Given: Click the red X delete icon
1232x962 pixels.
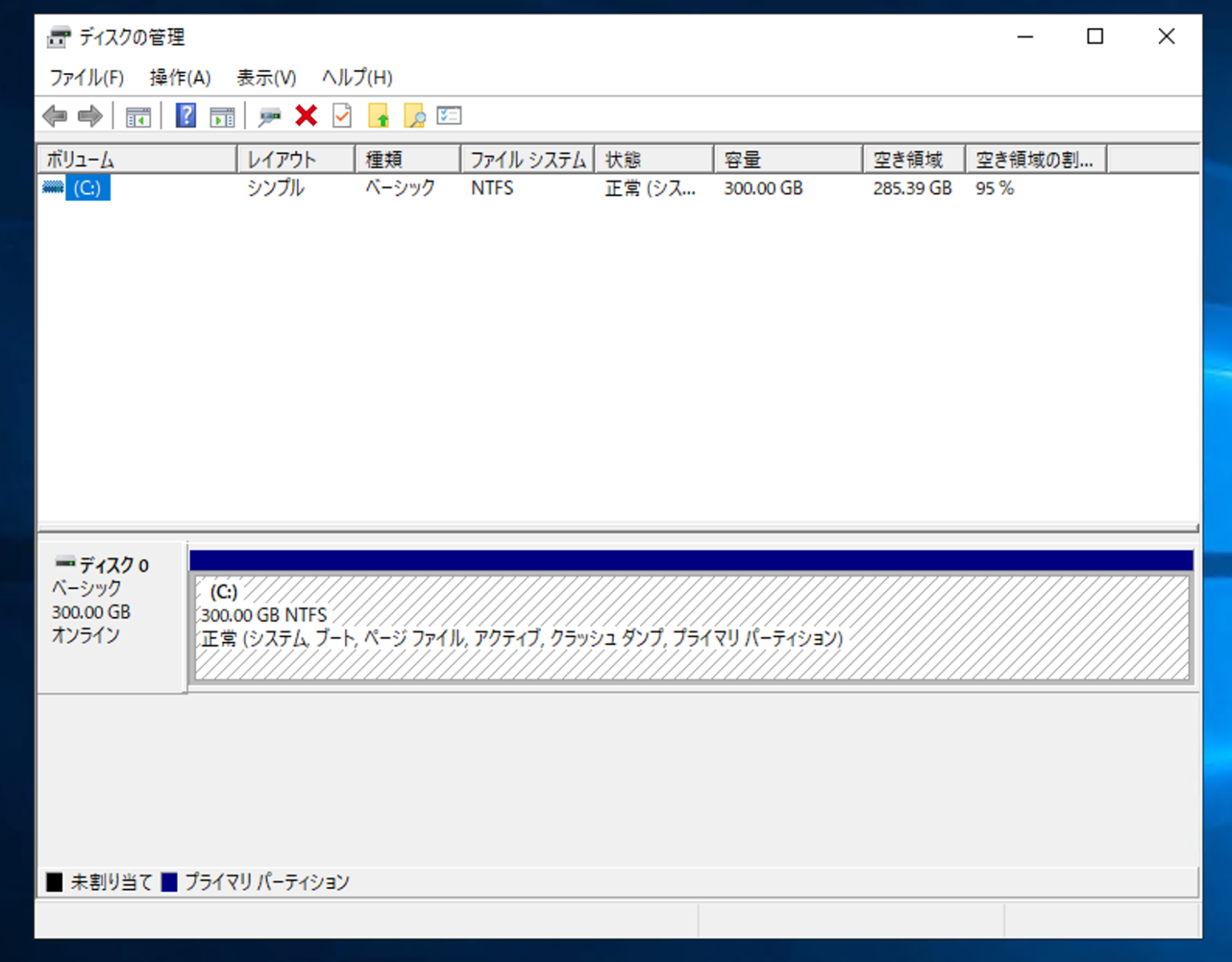Looking at the screenshot, I should point(305,116).
